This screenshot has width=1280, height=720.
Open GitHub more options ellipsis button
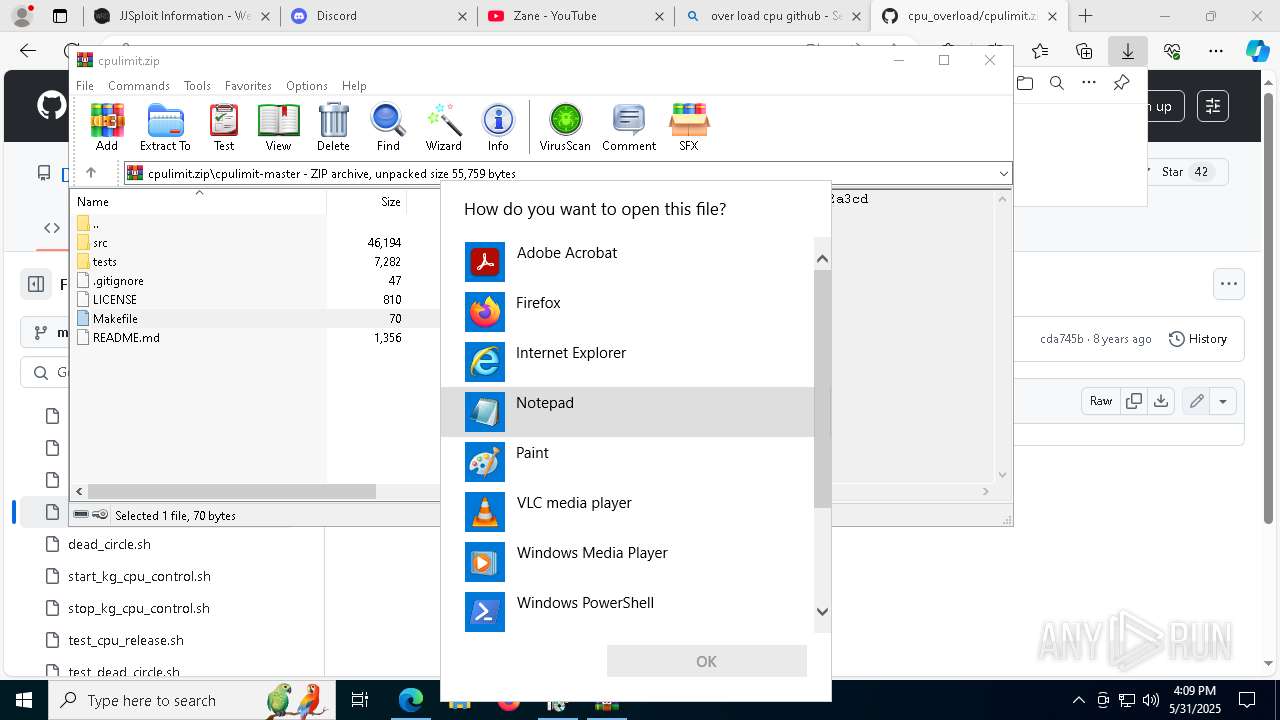(1229, 283)
